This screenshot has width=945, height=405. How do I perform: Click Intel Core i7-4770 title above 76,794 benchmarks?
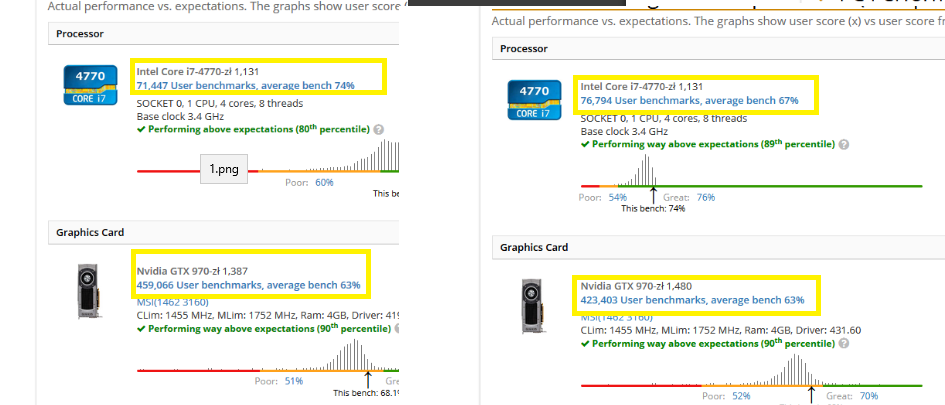[x=642, y=86]
